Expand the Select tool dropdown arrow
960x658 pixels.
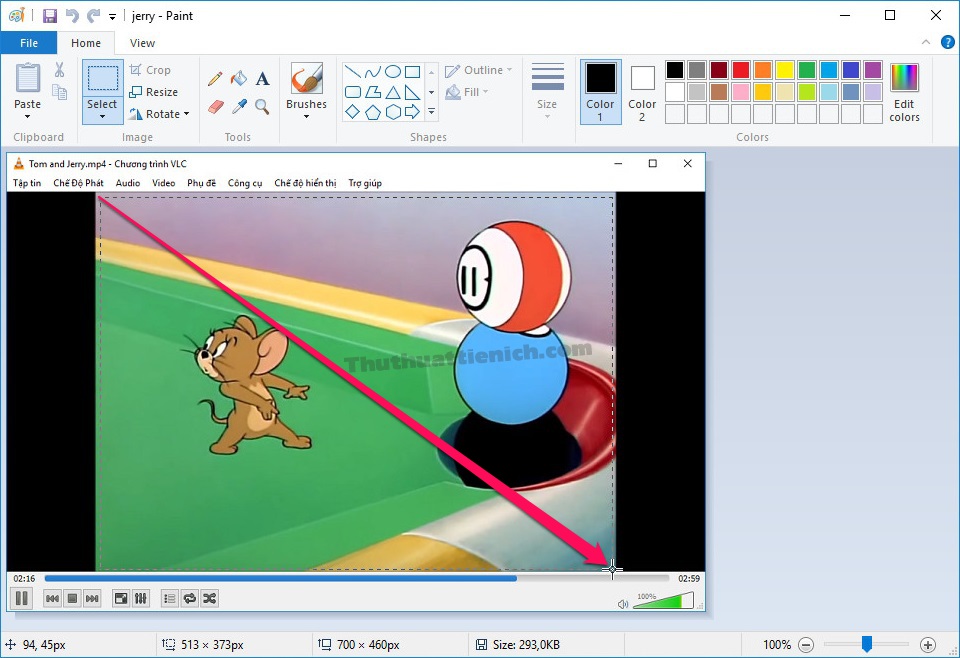pyautogui.click(x=102, y=117)
